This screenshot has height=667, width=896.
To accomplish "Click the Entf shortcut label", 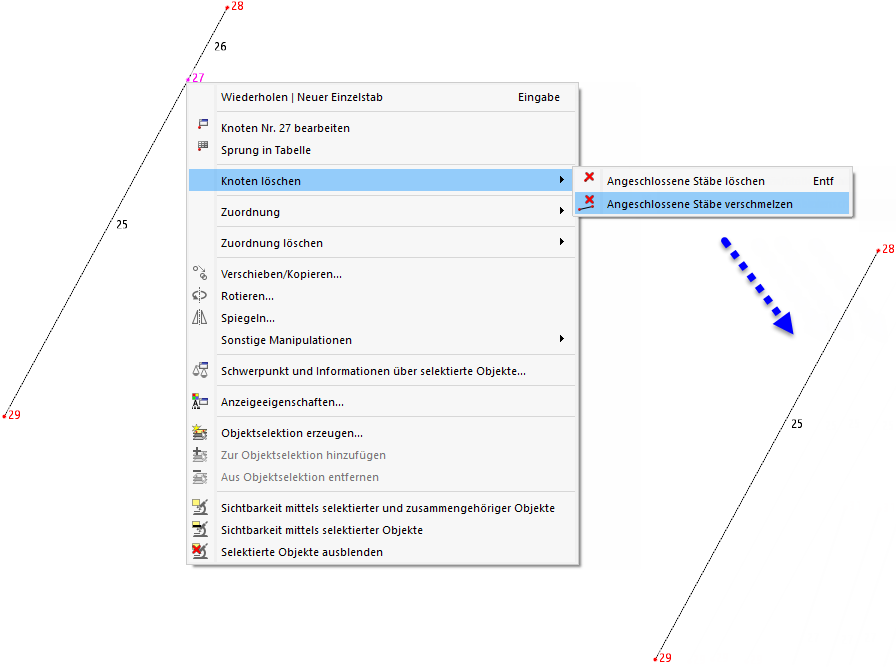I will 823,181.
